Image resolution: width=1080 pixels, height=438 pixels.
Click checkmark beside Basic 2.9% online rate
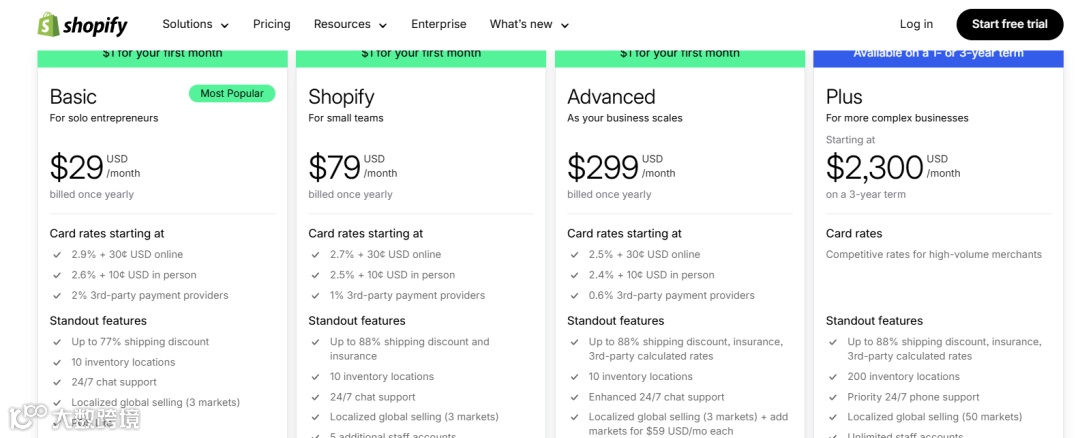click(x=57, y=255)
